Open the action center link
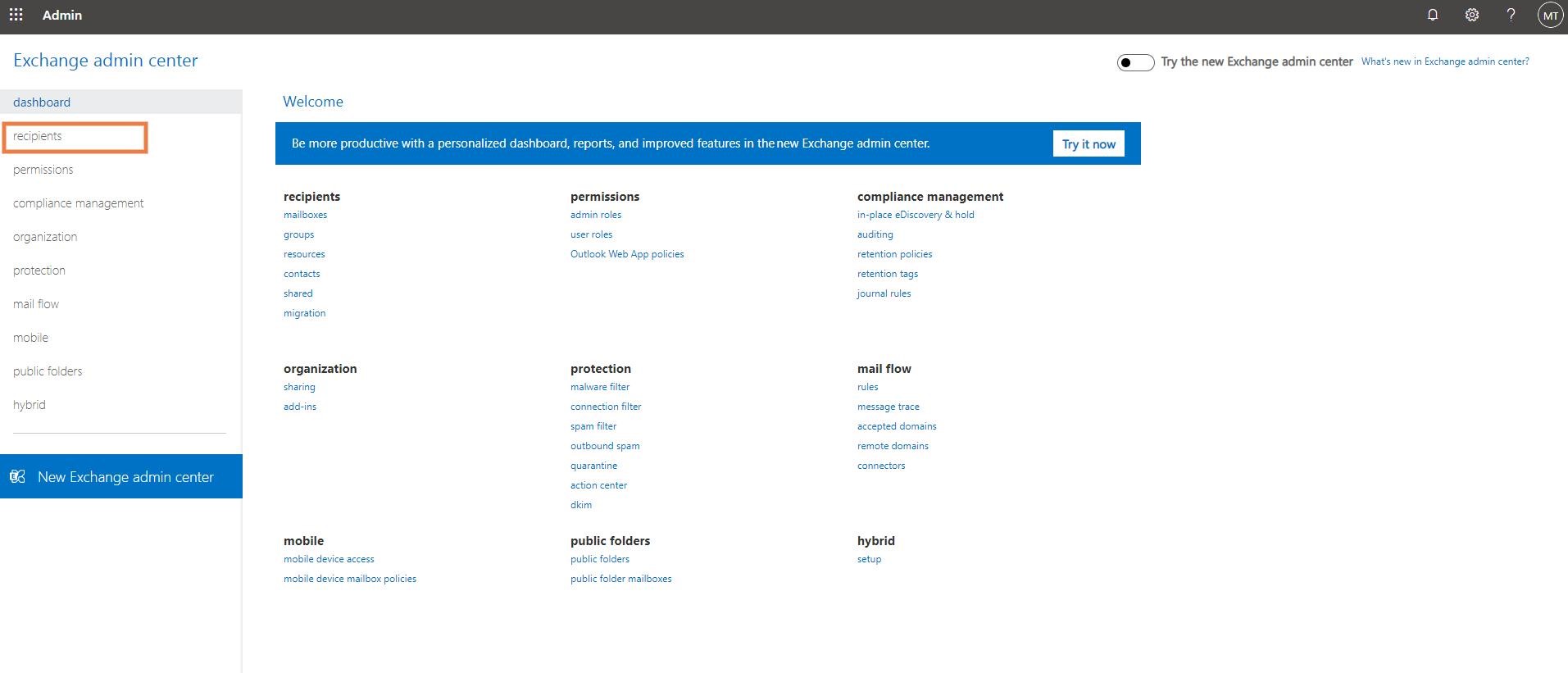The image size is (1568, 673). [599, 485]
